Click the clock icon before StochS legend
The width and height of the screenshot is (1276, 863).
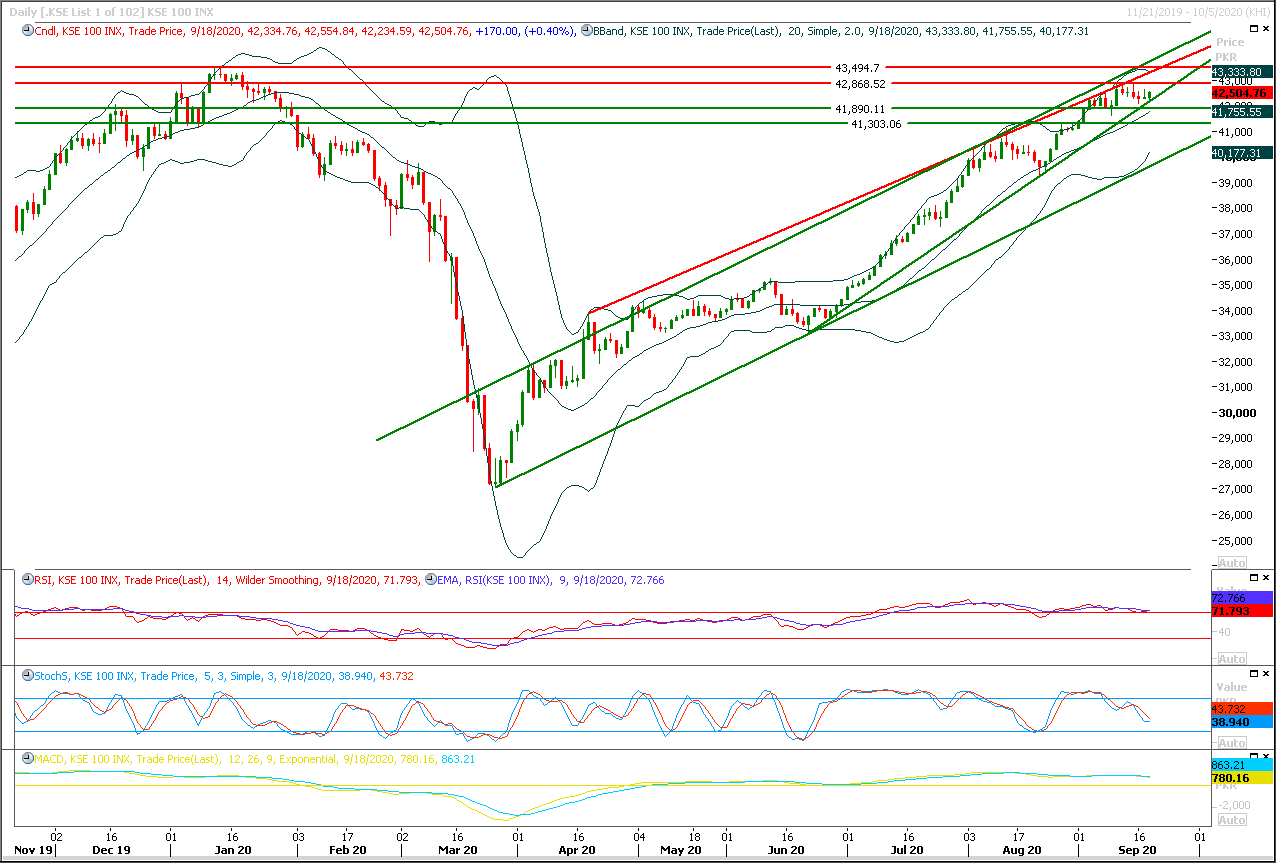click(x=27, y=676)
